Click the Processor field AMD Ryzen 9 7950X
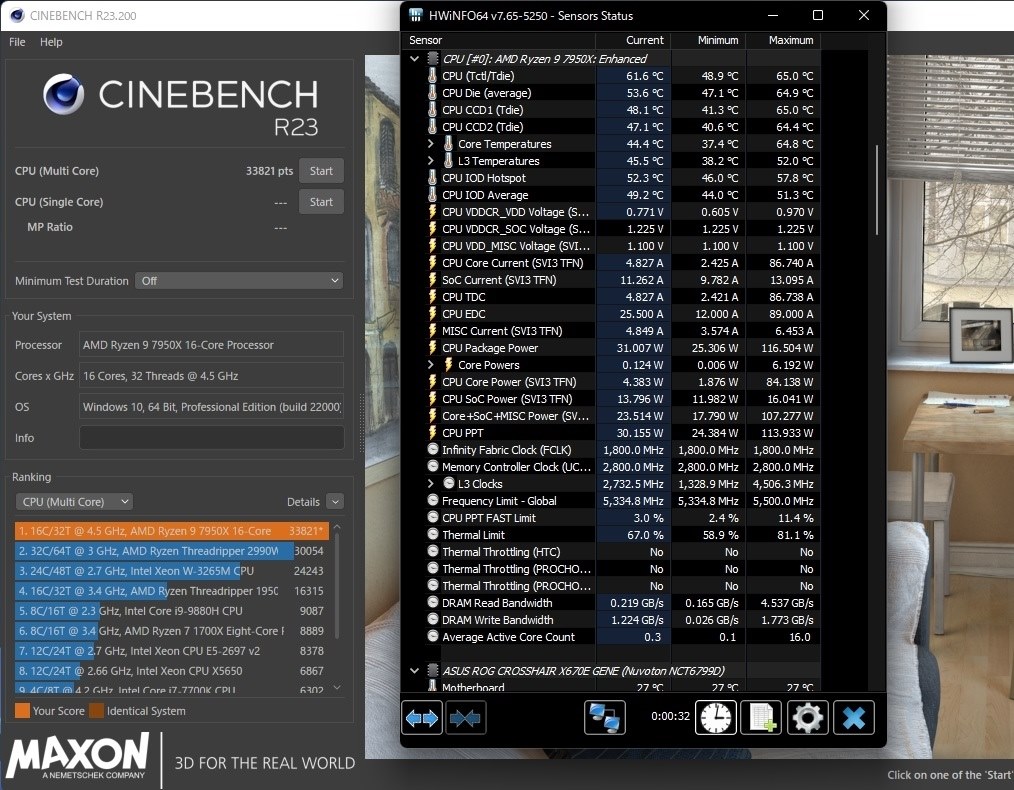The image size is (1014, 790). [x=211, y=345]
